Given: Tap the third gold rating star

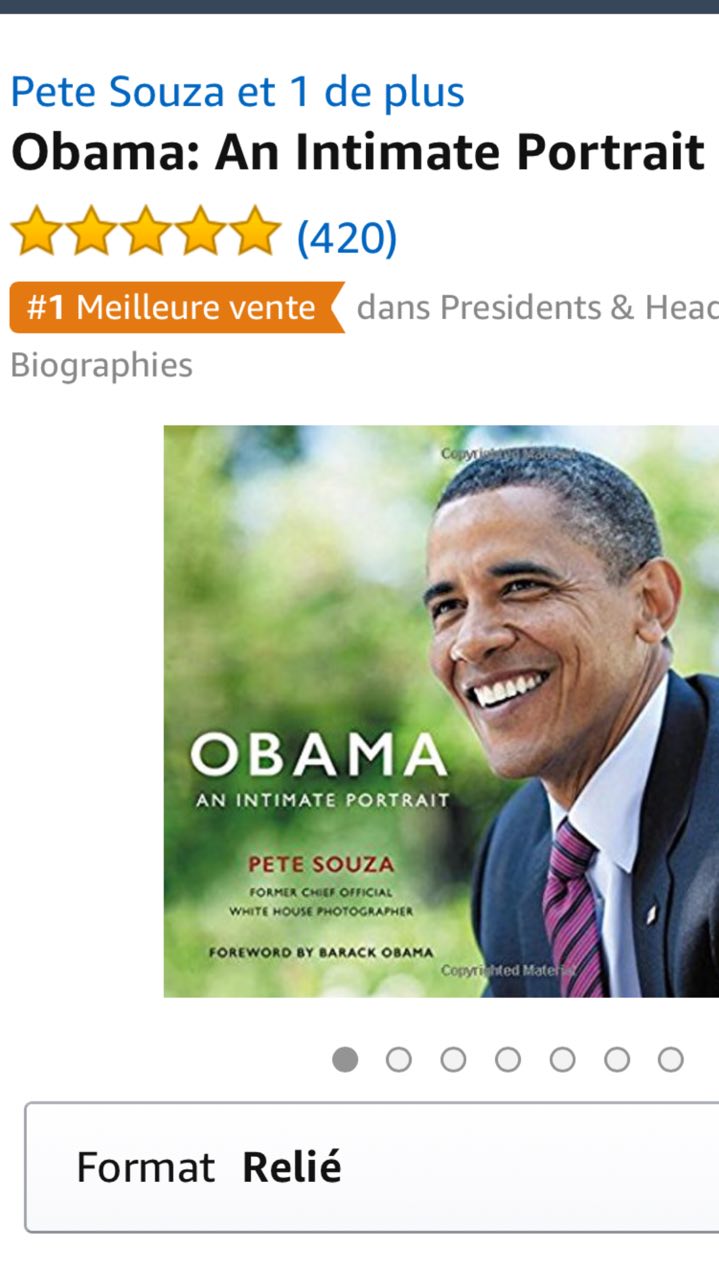Looking at the screenshot, I should (x=146, y=230).
